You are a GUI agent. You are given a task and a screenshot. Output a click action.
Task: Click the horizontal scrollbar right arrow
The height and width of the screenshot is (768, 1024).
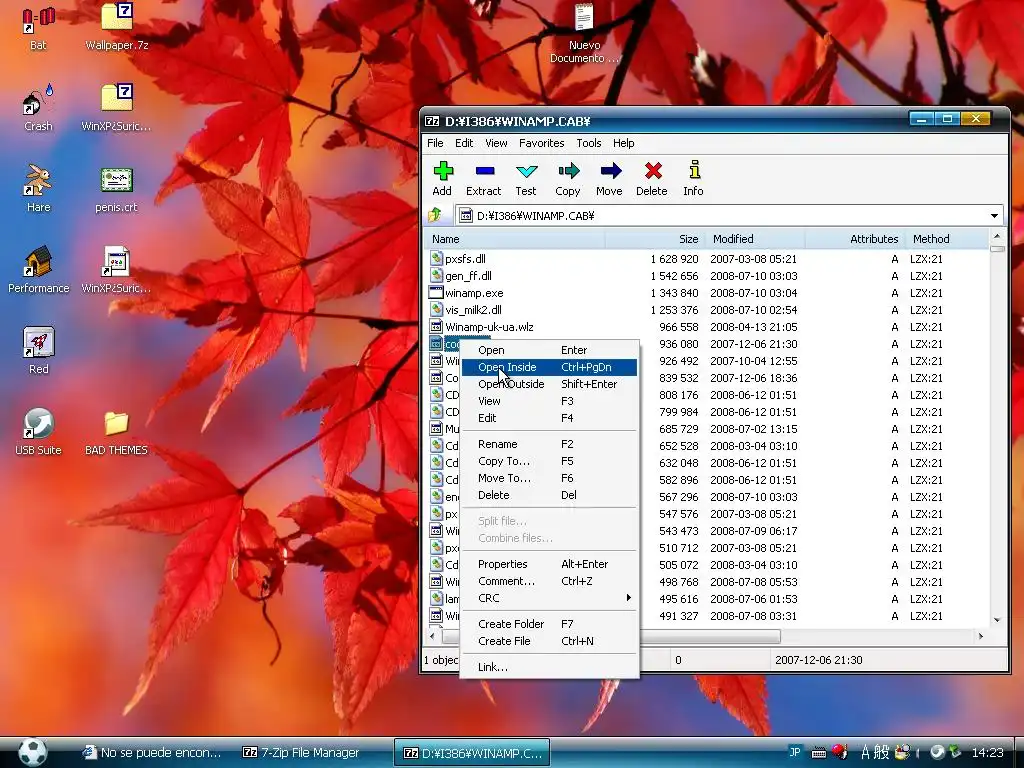[980, 636]
